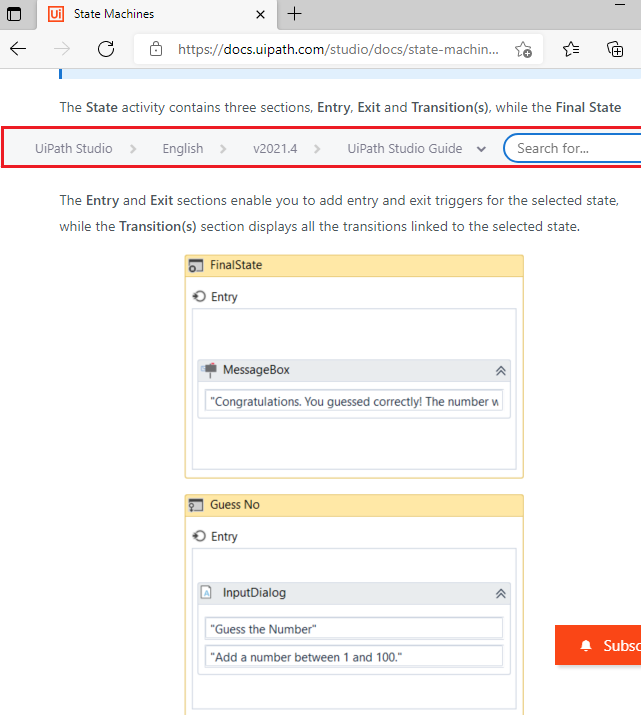Click the MessageBox activity icon
The height and width of the screenshot is (715, 641).
point(209,370)
